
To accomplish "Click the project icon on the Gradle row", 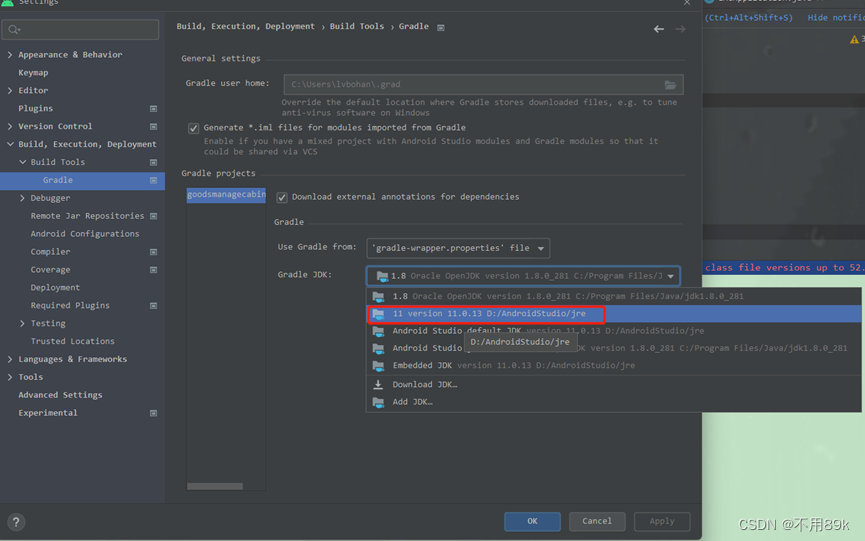I will [153, 180].
